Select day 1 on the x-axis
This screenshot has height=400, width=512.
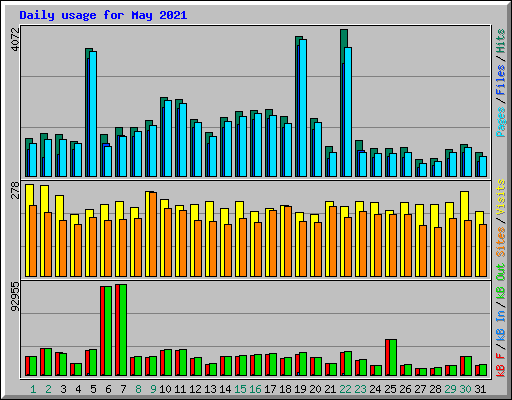[33, 389]
